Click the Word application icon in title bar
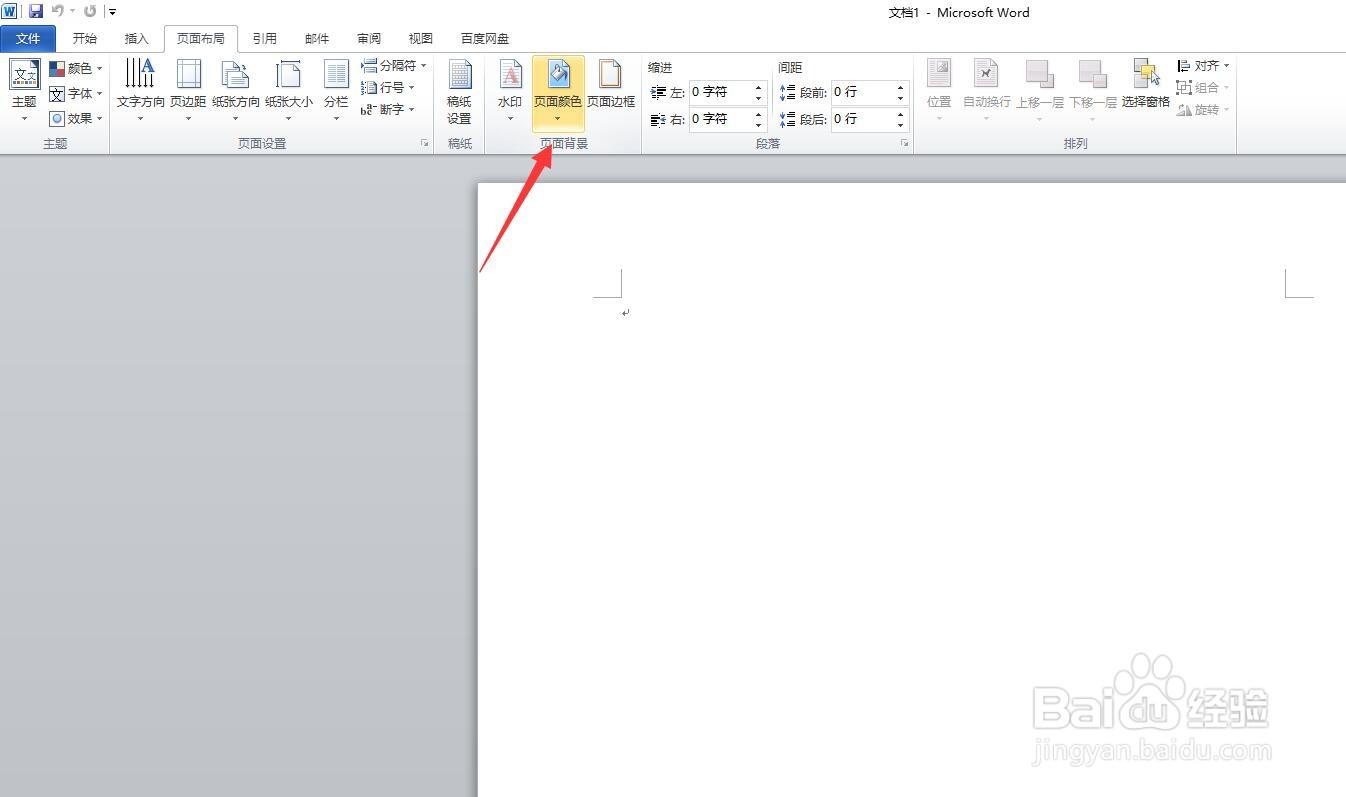 (x=10, y=11)
